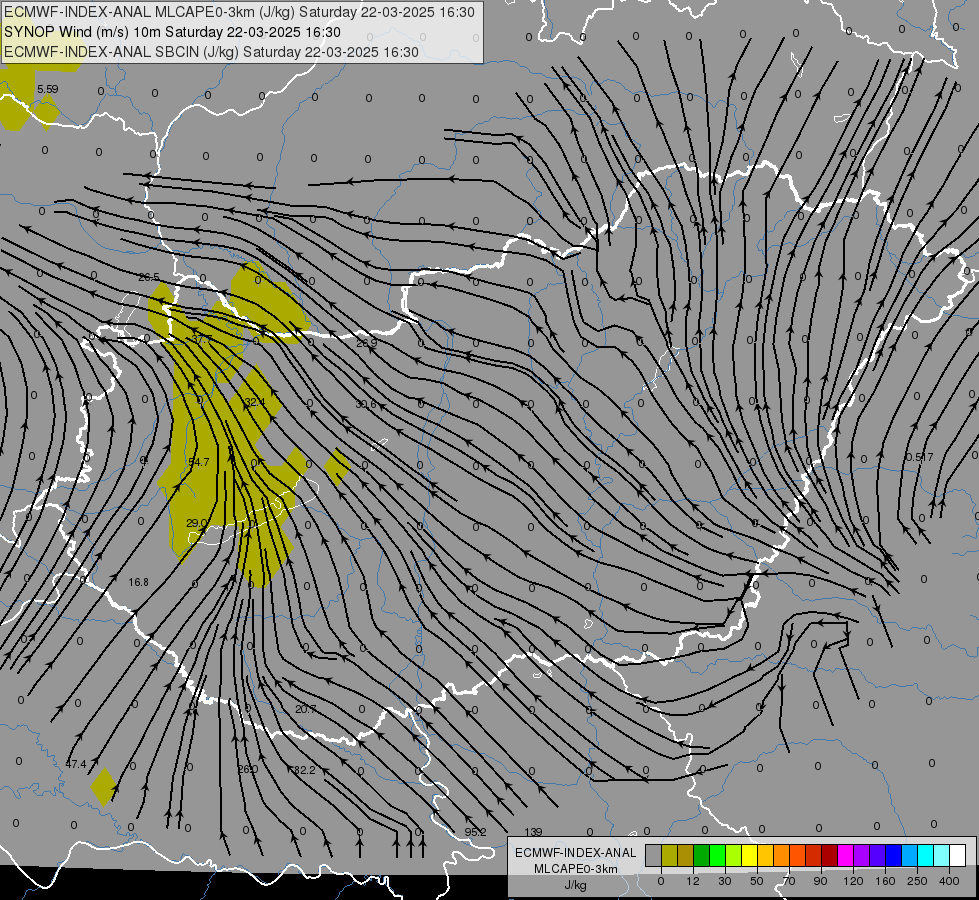Click the 70 tick label on the legend
This screenshot has width=979, height=900.
click(x=789, y=881)
